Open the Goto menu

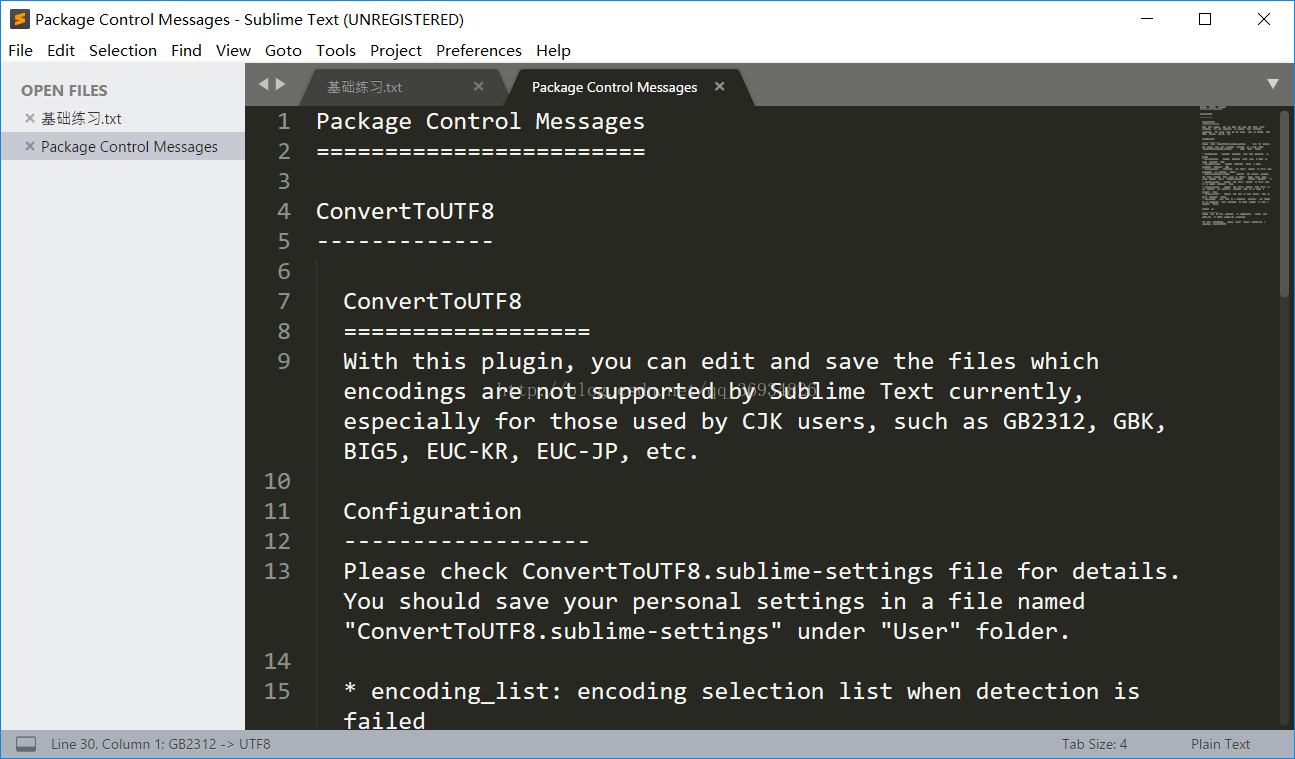283,50
